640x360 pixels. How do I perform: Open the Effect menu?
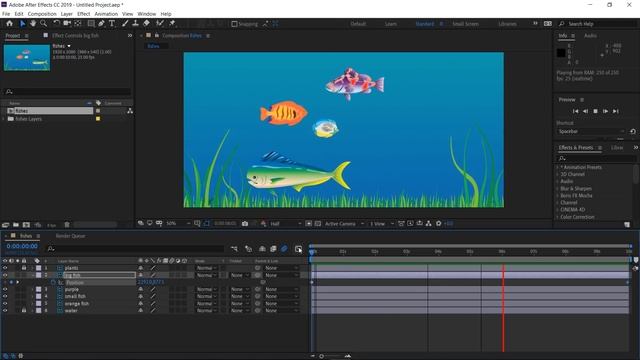coord(84,14)
